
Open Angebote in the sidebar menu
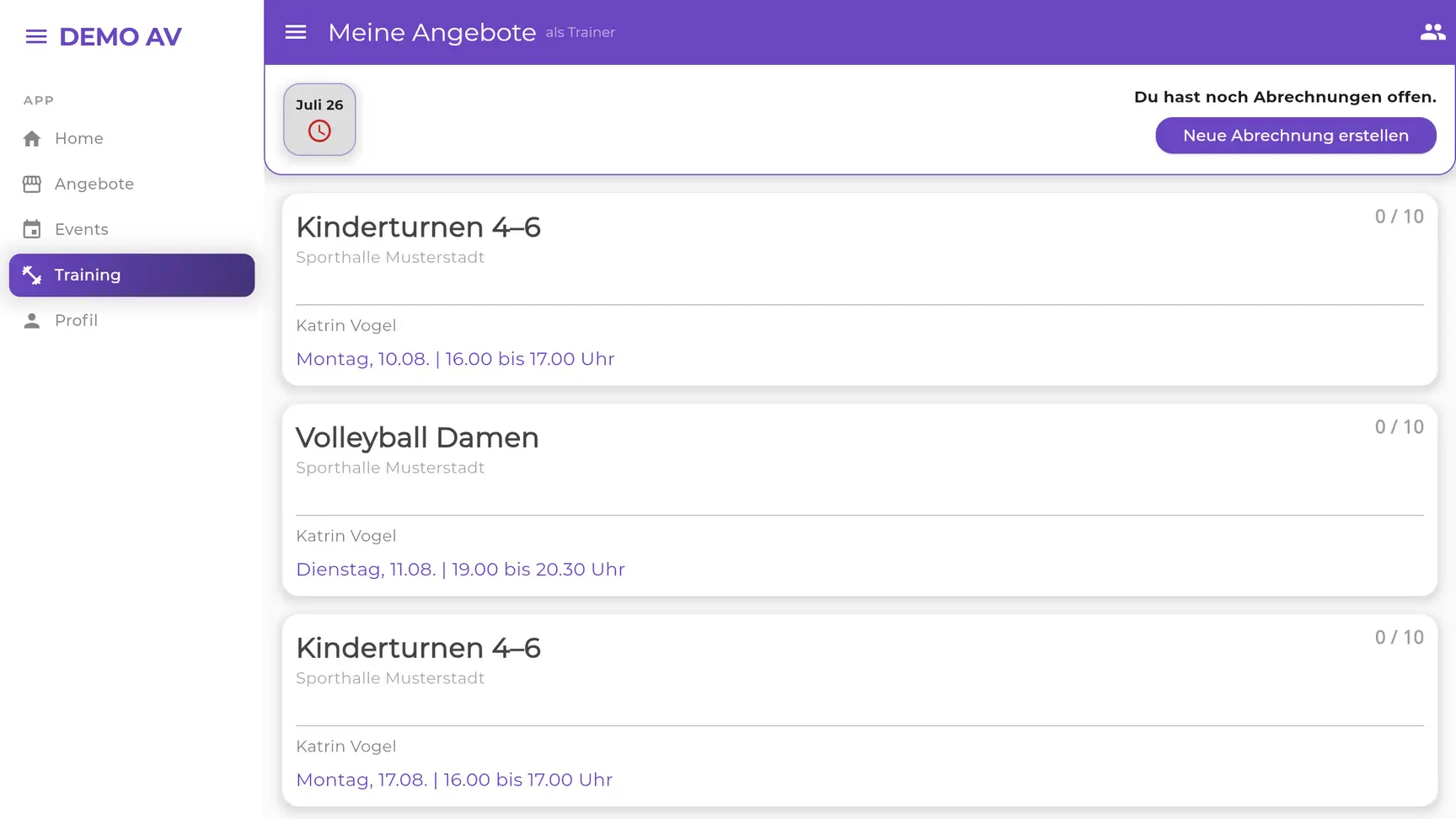131,184
